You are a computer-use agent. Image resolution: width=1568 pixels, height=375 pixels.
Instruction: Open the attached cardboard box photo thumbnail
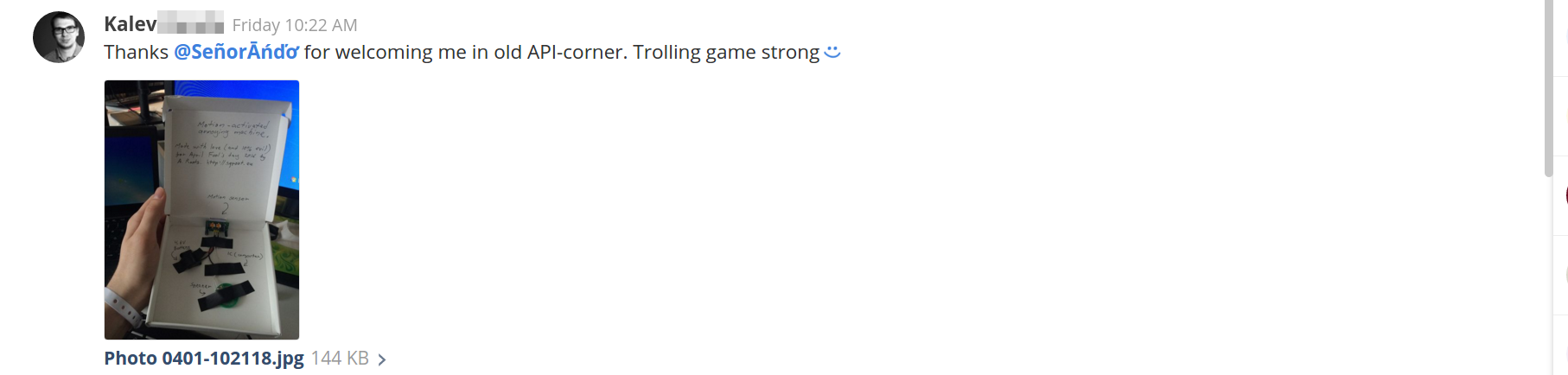[201, 210]
